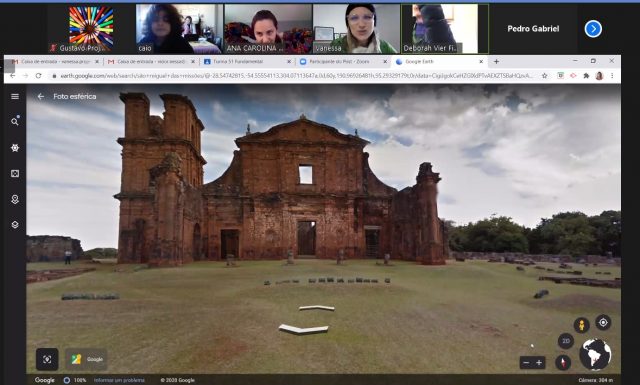This screenshot has height=385, width=640.
Task: Switch to second Gmail Caixa de entrada tab
Action: coord(151,62)
